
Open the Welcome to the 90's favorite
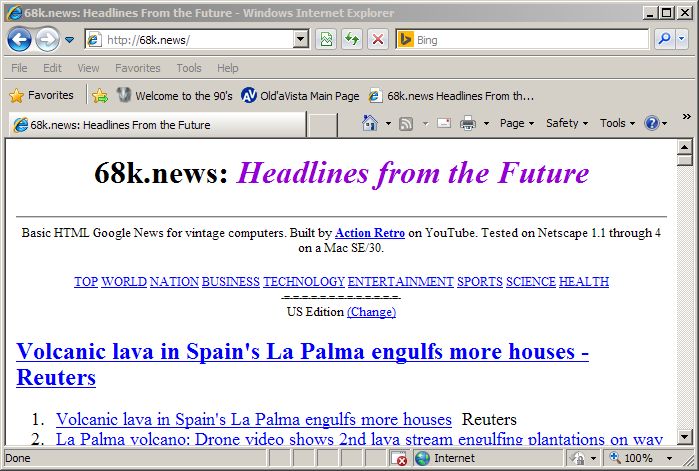point(174,96)
